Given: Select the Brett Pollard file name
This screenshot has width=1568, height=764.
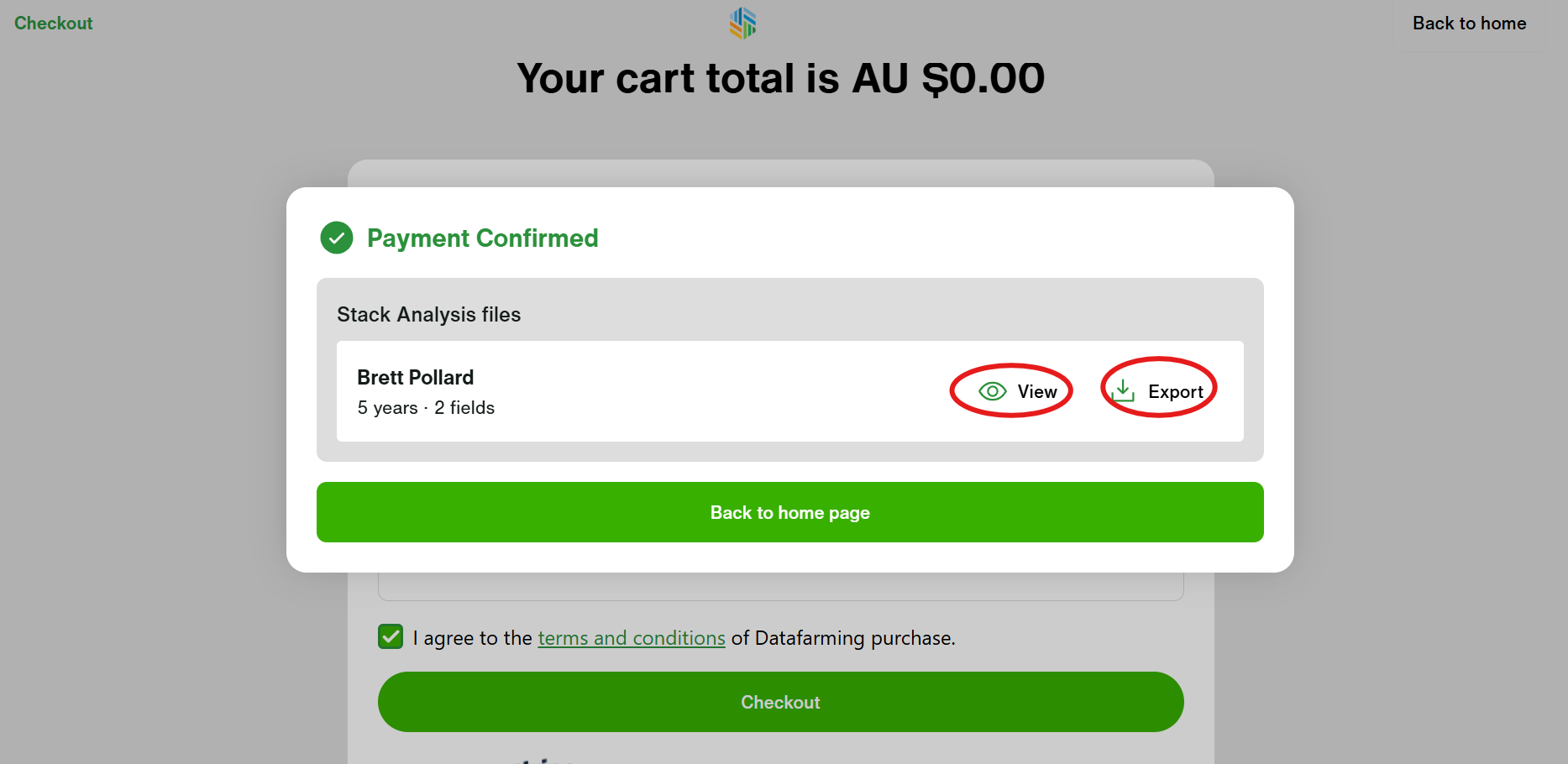Looking at the screenshot, I should [x=416, y=377].
